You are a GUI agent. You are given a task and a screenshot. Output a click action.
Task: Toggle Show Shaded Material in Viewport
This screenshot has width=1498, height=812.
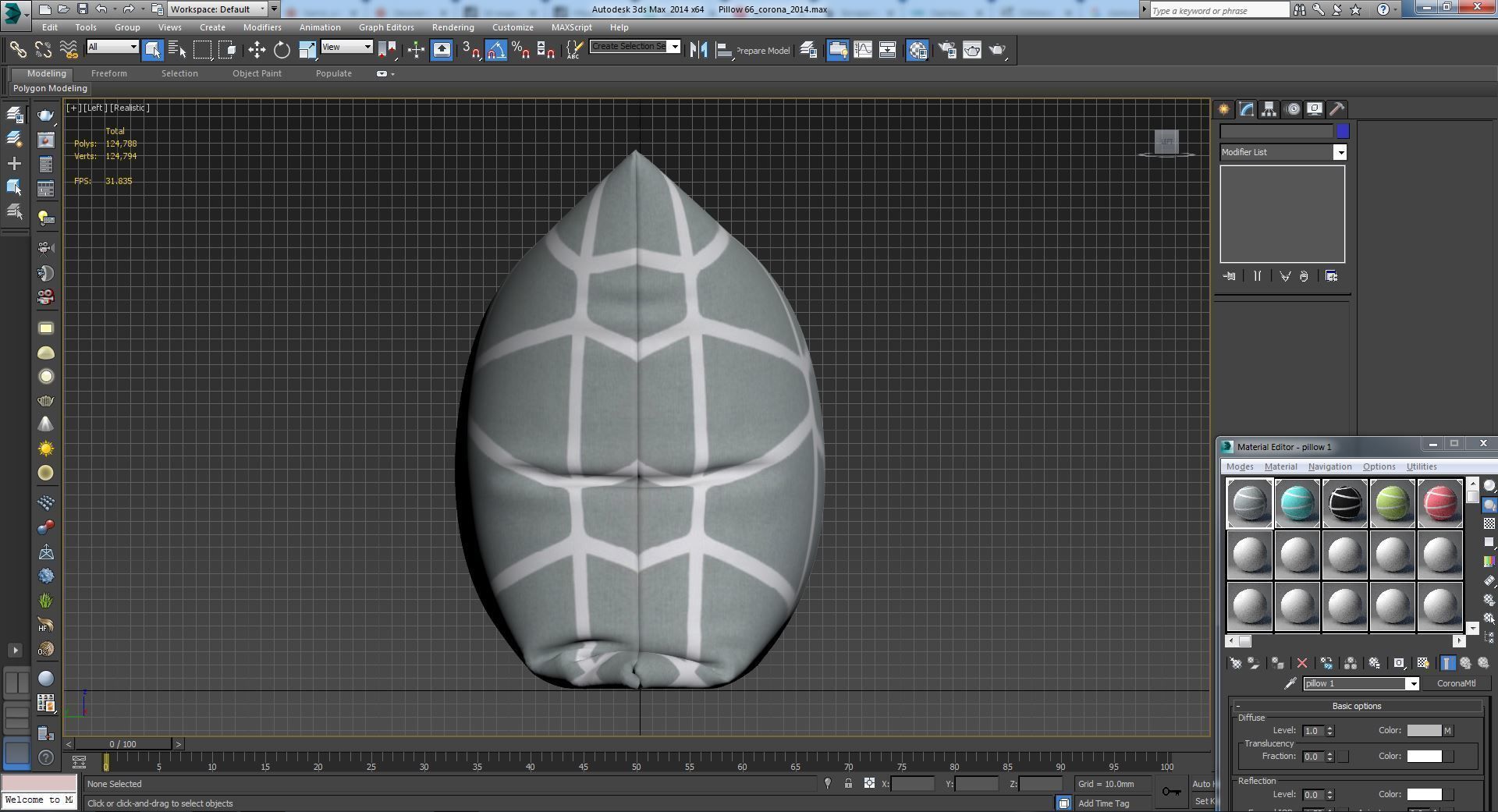(1423, 663)
